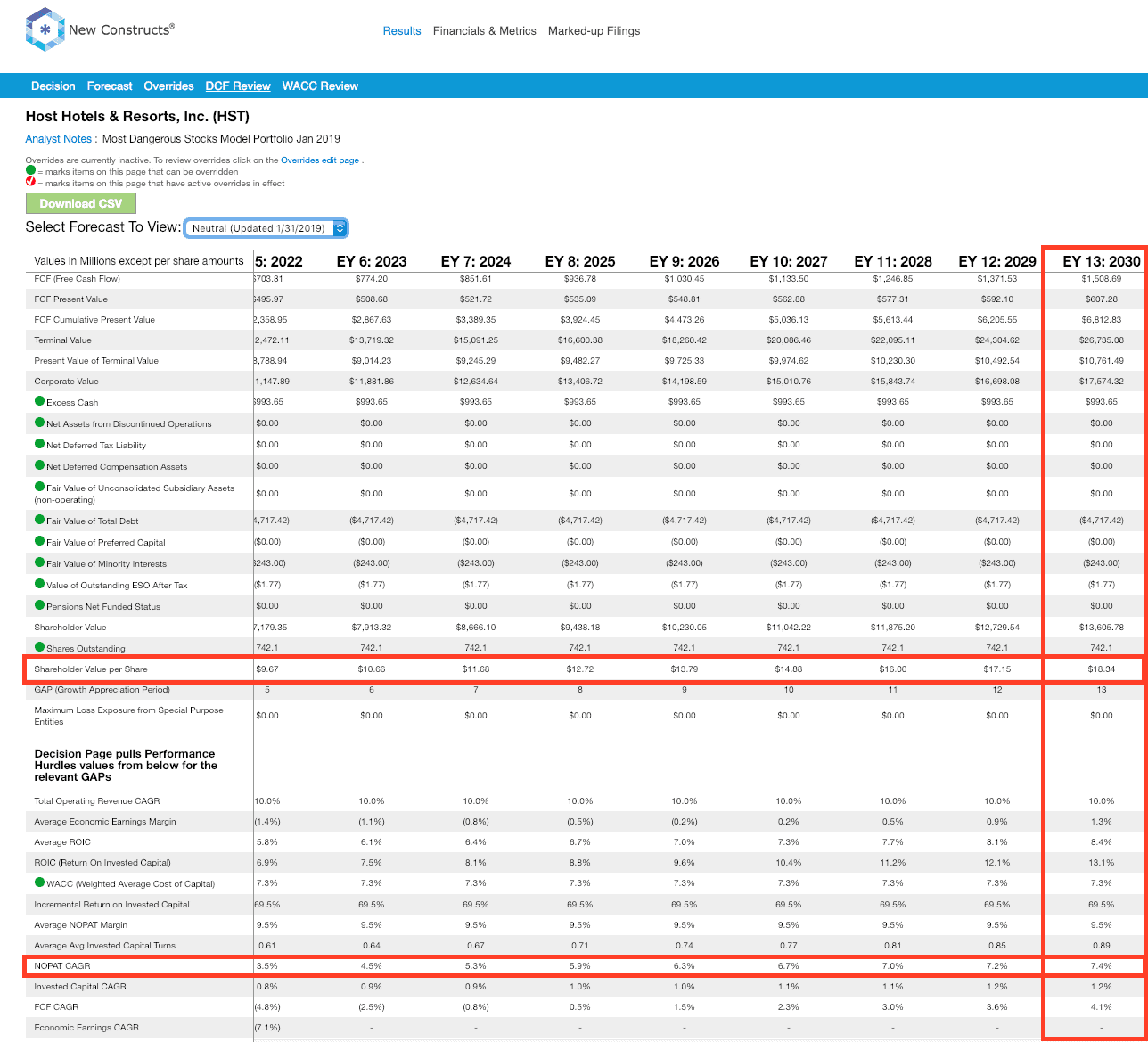Click Corporate Value $17,574.32 cell
The width and height of the screenshot is (1148, 1042).
click(x=1102, y=381)
